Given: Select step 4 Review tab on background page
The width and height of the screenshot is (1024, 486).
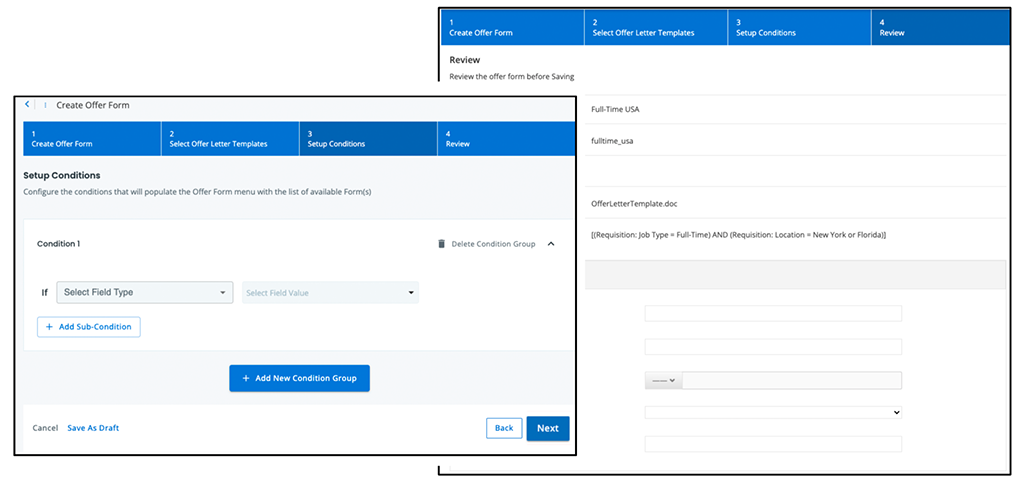Looking at the screenshot, I should click(940, 27).
